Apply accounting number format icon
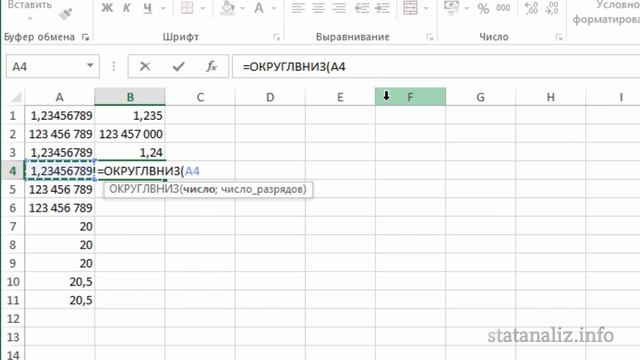The height and width of the screenshot is (360, 640). [x=451, y=8]
